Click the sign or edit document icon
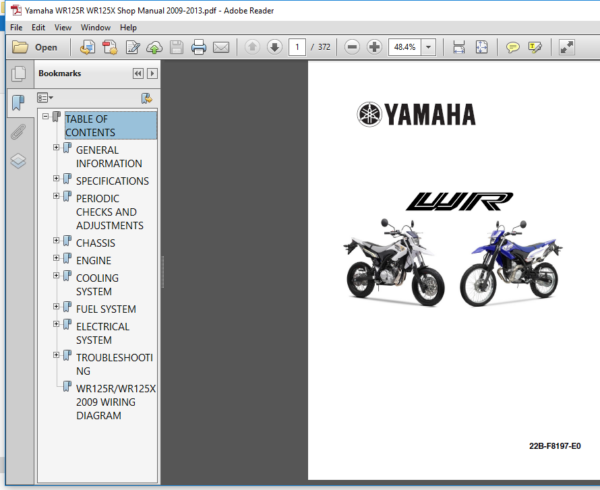This screenshot has height=490, width=600. (132, 47)
